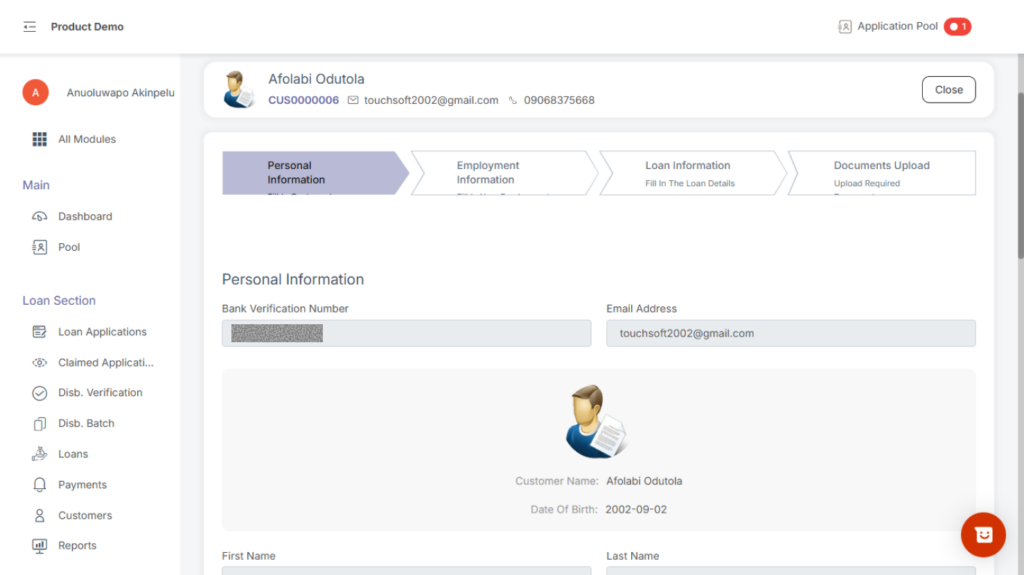Select the Documents Upload step

pos(880,173)
